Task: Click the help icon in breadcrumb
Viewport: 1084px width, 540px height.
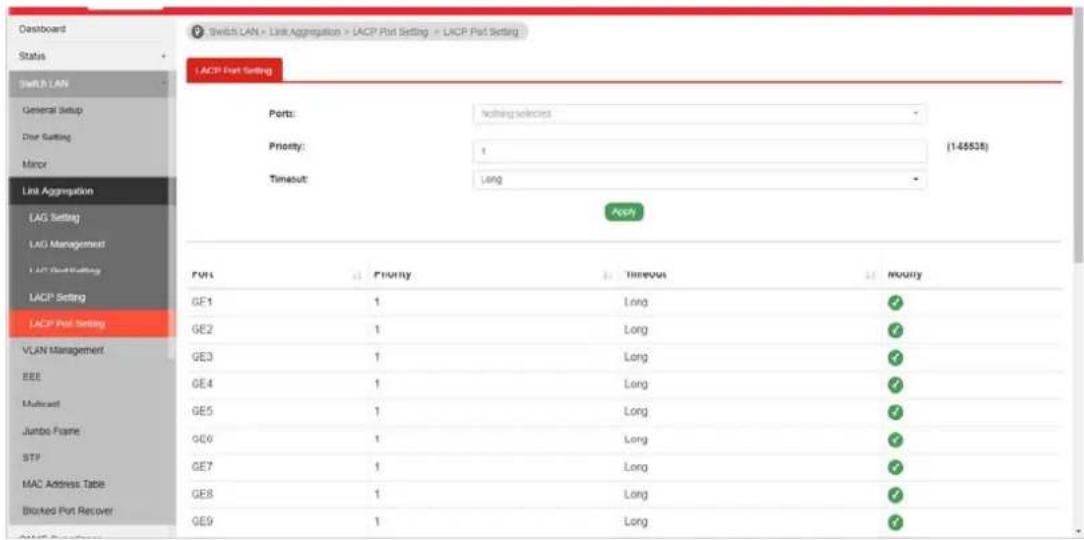Action: 199,32
